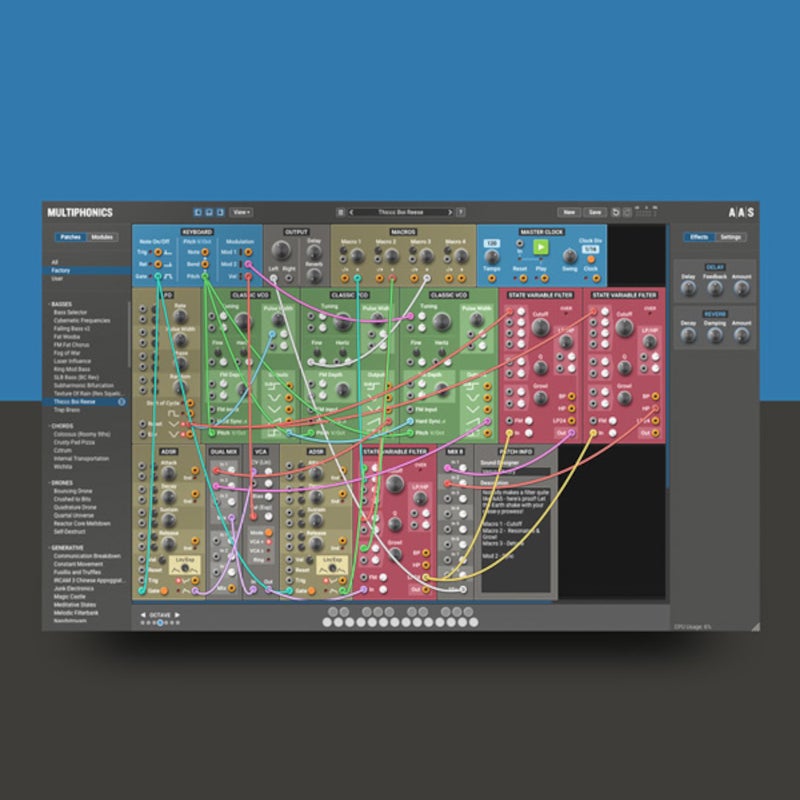Load the Junk Electronica patch
This screenshot has height=800, width=800.
coord(74,588)
